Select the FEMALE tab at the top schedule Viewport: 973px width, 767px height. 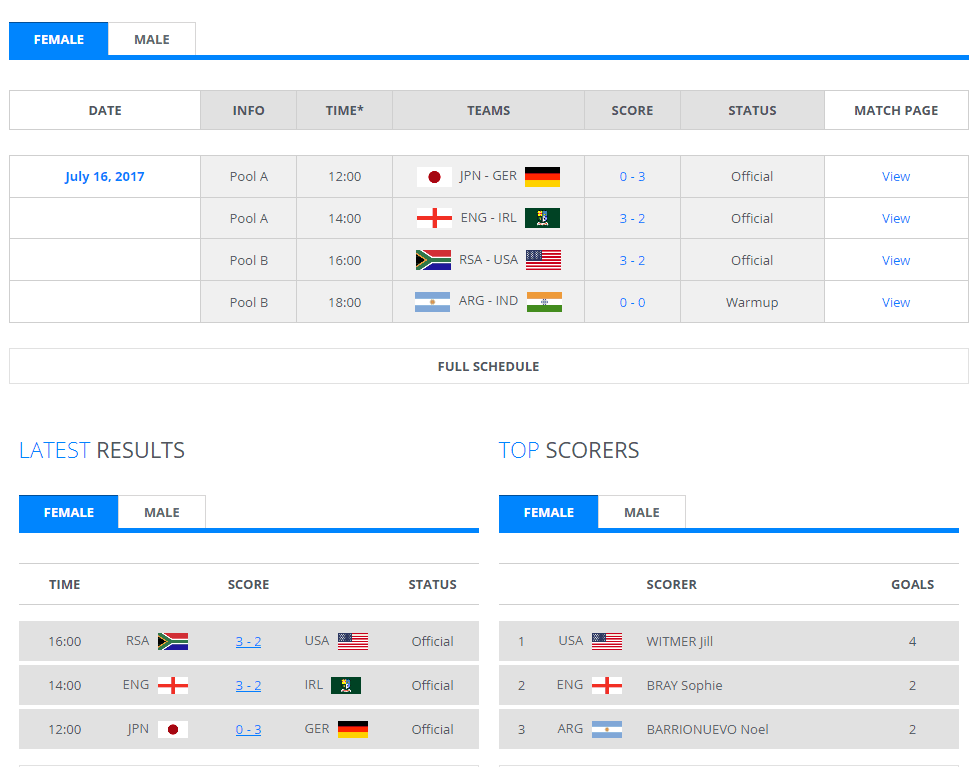58,39
